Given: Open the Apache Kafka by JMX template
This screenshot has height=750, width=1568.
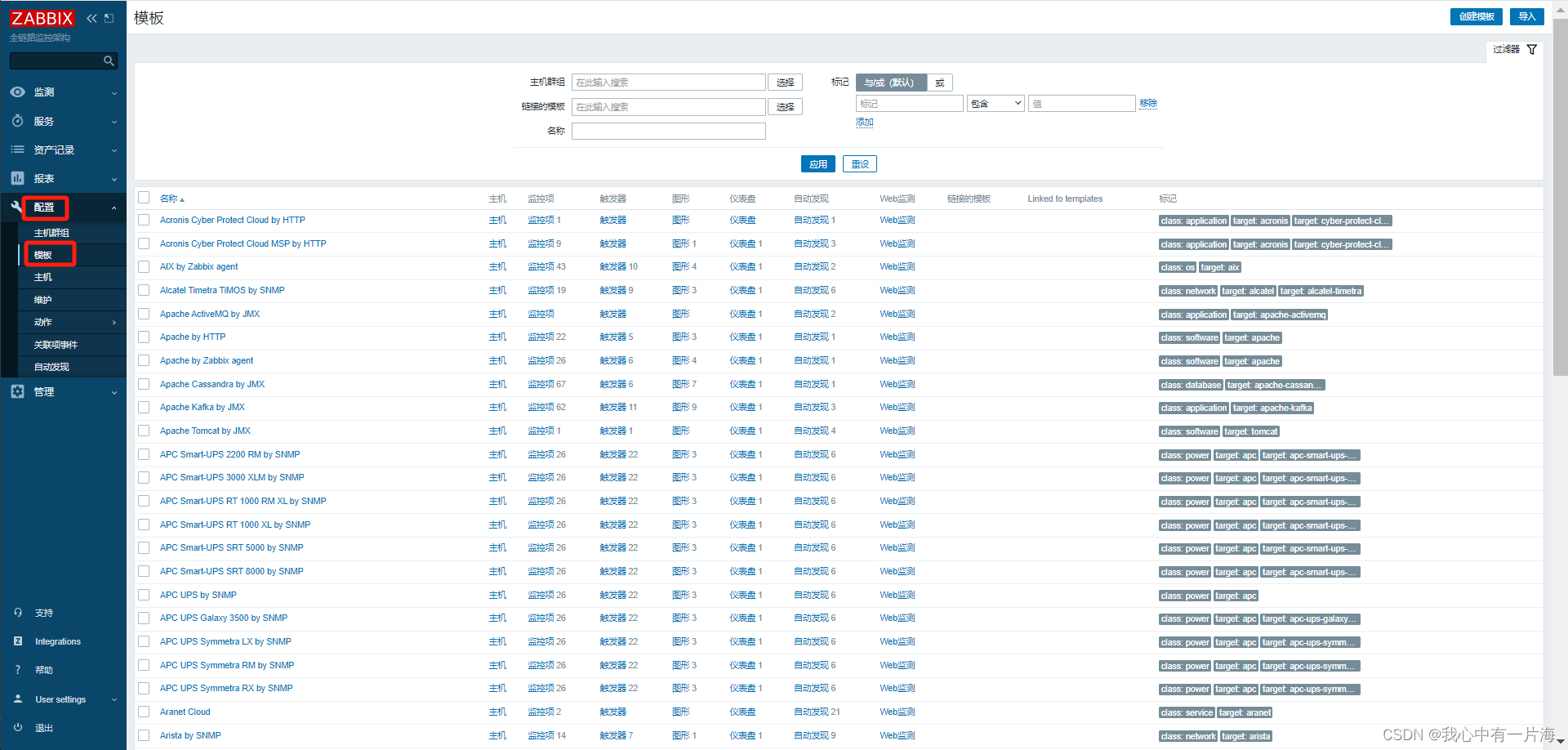Looking at the screenshot, I should pyautogui.click(x=203, y=407).
